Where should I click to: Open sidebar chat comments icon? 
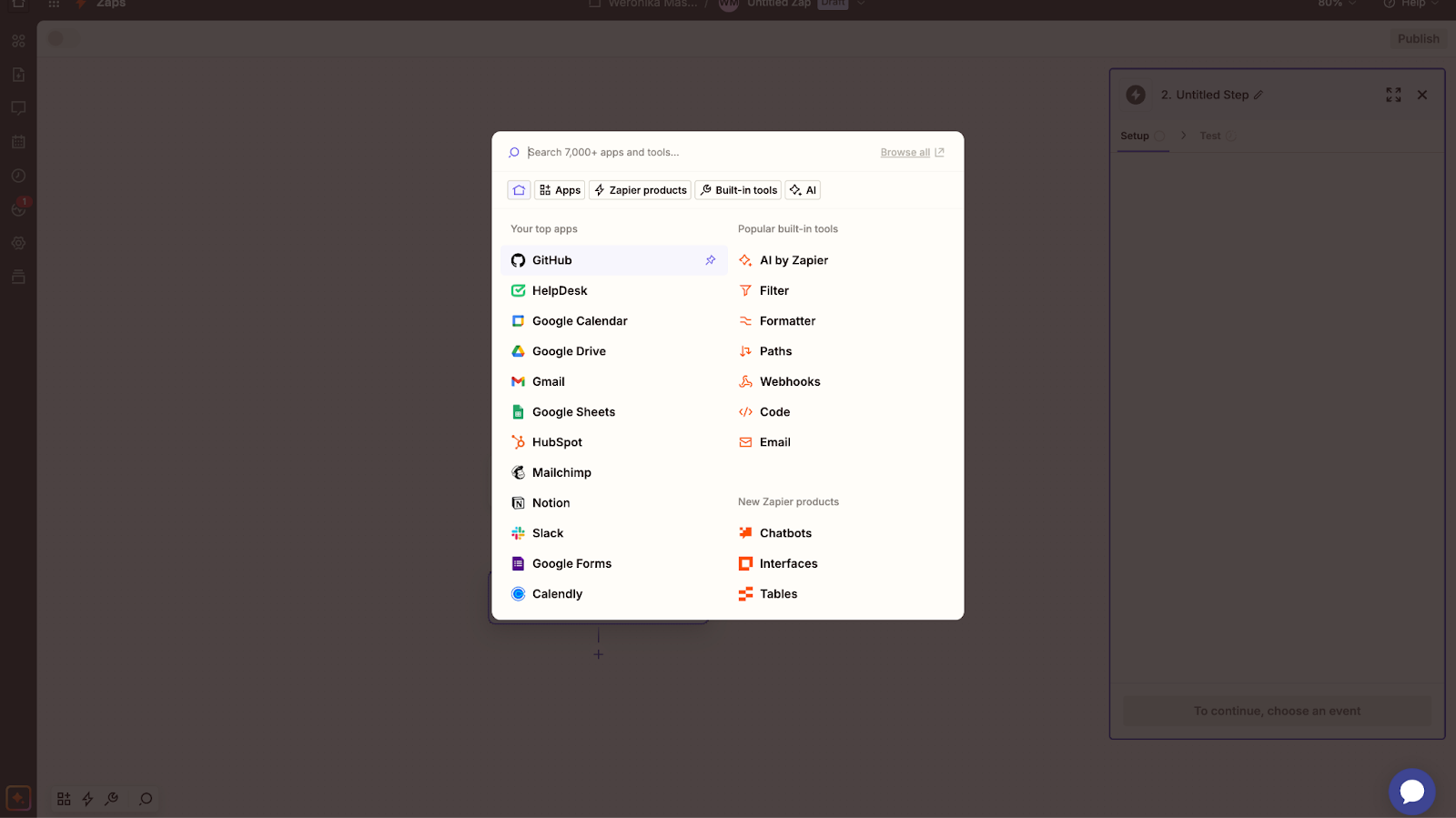pyautogui.click(x=18, y=108)
